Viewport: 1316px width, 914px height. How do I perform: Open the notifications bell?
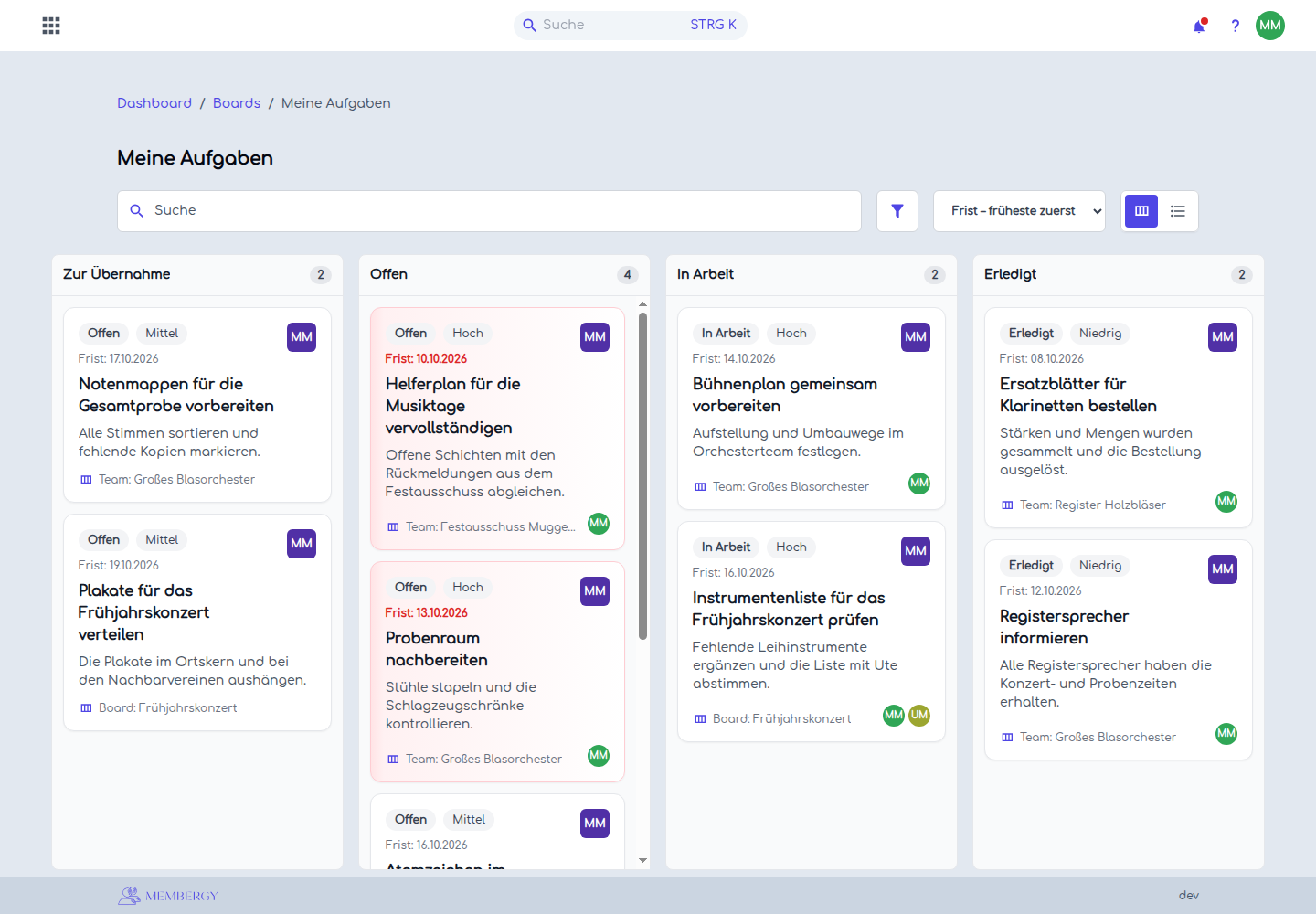(x=1199, y=26)
